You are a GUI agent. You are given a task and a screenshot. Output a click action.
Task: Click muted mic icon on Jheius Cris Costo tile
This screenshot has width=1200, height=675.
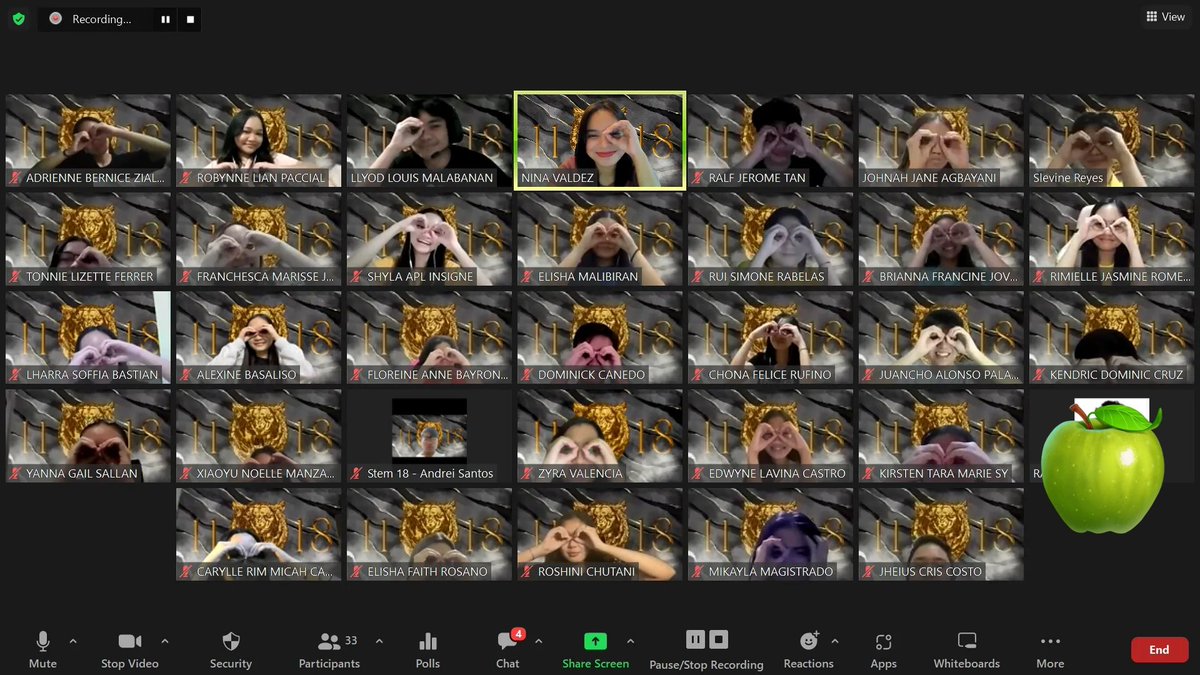point(868,572)
